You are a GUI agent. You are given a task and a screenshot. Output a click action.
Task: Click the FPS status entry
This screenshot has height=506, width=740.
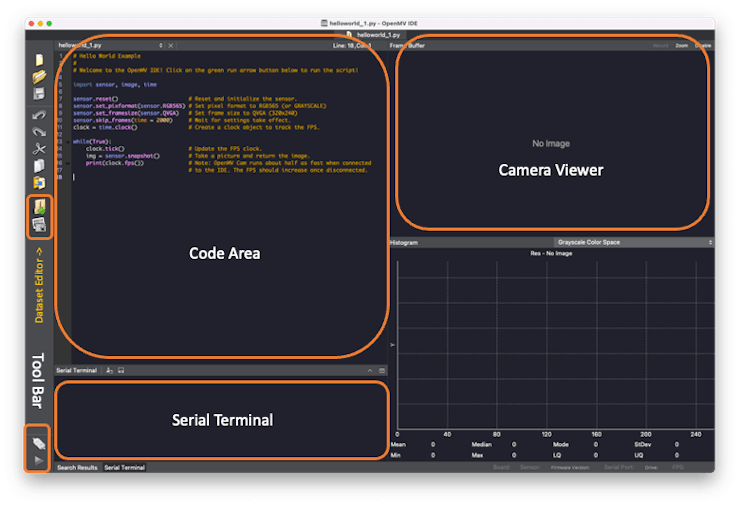(x=678, y=467)
